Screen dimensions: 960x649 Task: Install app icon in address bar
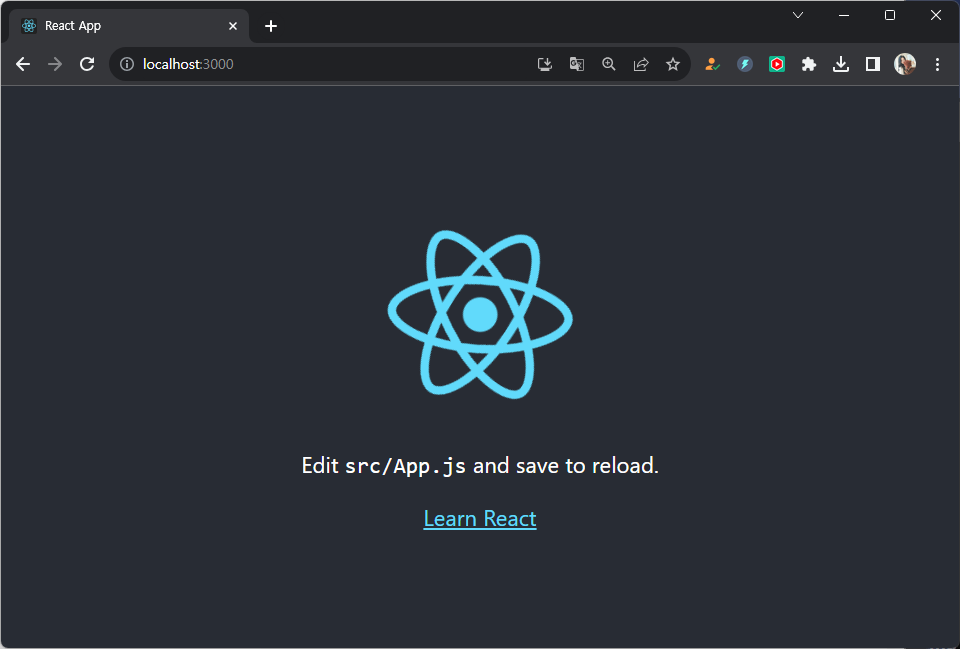(x=544, y=64)
